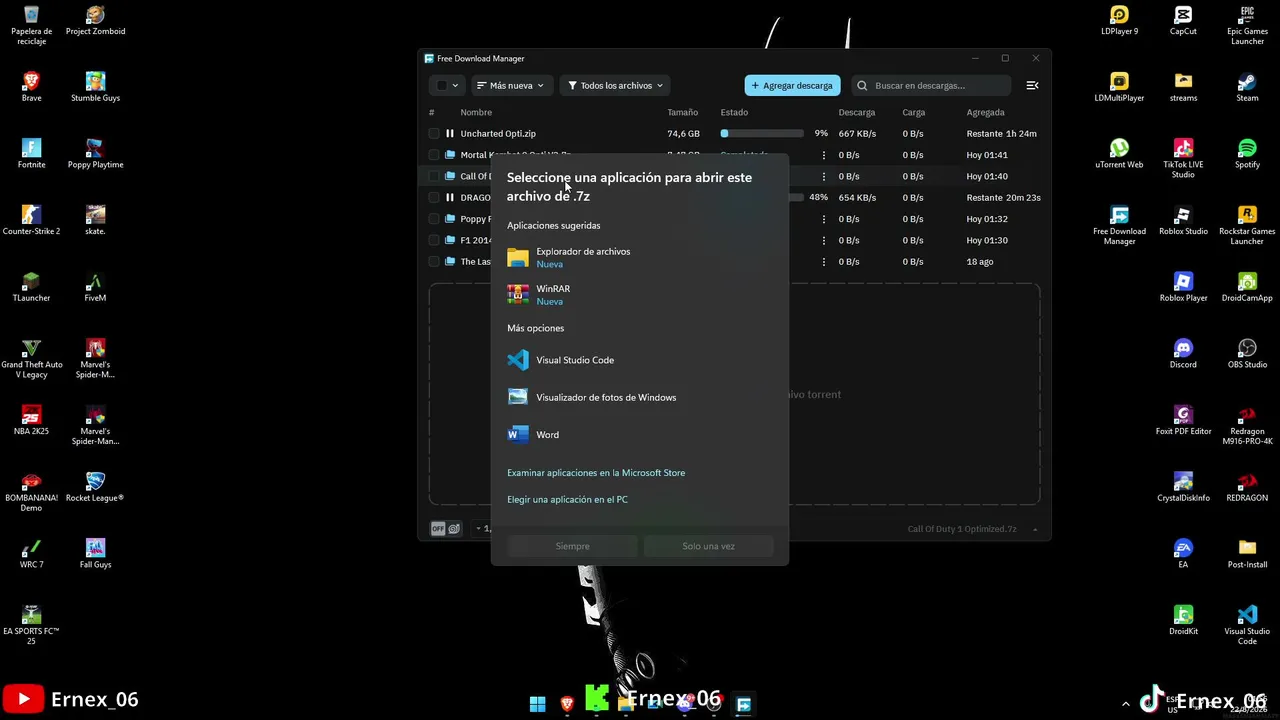Check the DRAGO row checkbox
This screenshot has width=1280, height=720.
coord(434,197)
